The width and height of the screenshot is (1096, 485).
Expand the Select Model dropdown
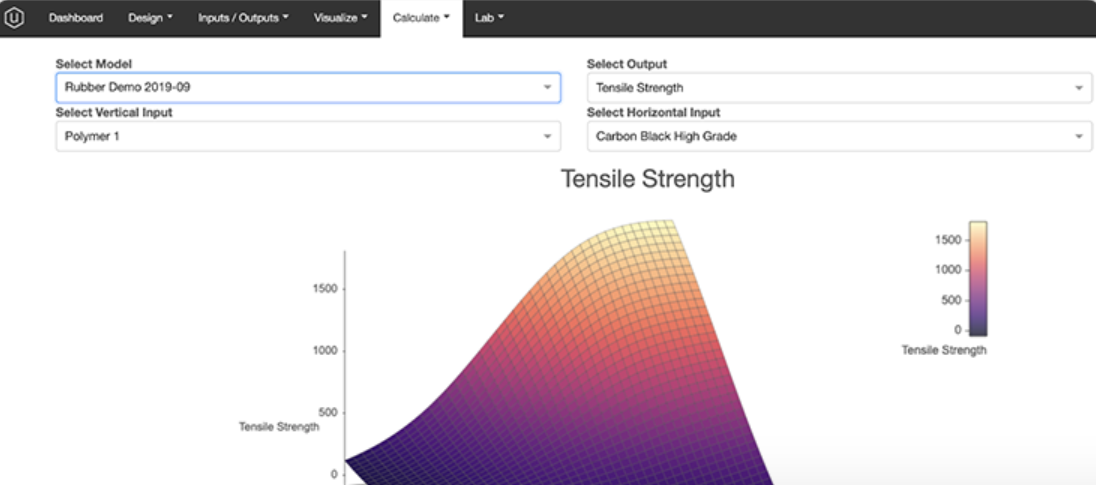pos(308,88)
